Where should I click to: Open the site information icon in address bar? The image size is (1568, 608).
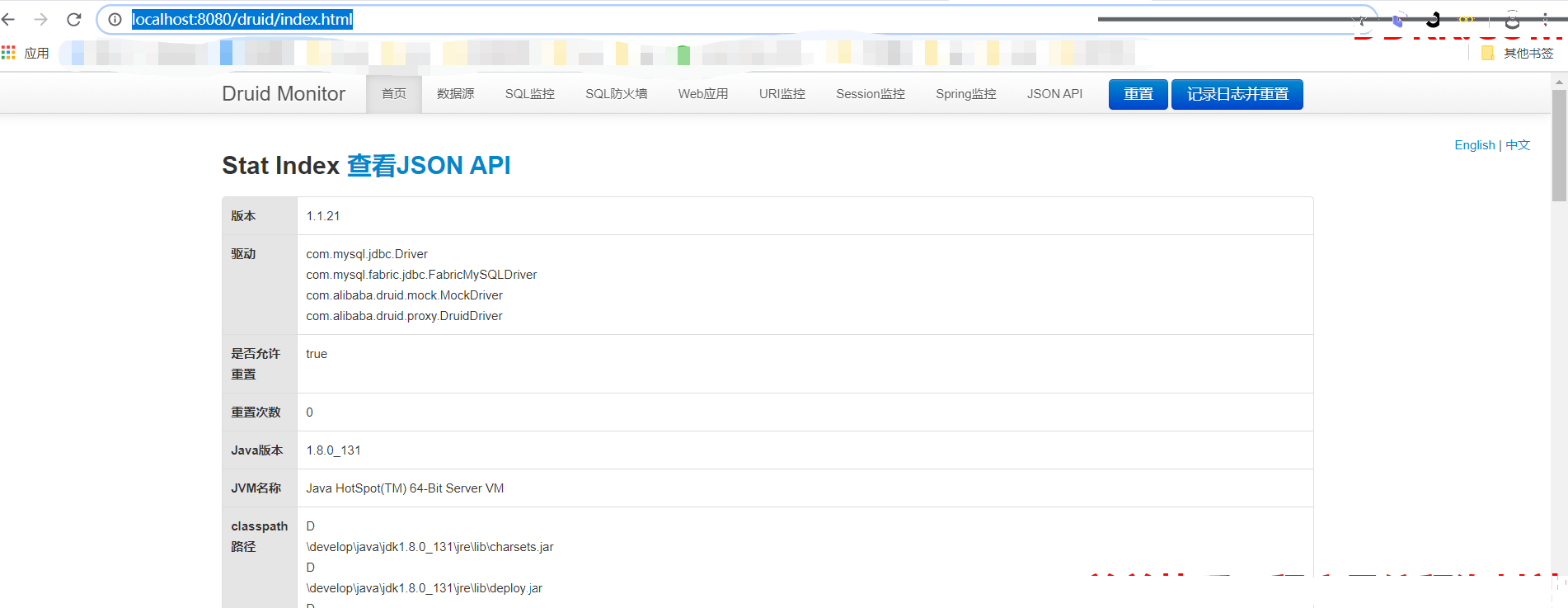pyautogui.click(x=115, y=19)
